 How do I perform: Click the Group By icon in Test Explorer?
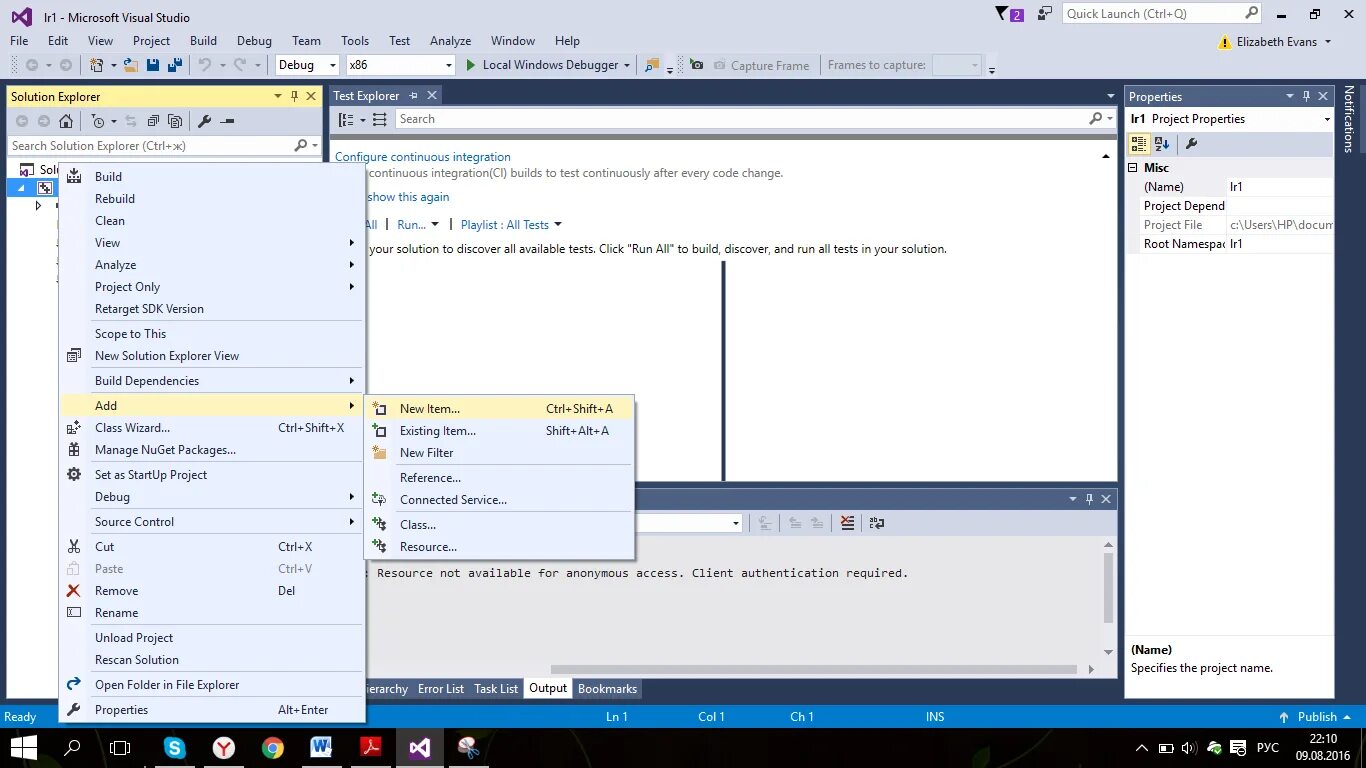tap(345, 119)
